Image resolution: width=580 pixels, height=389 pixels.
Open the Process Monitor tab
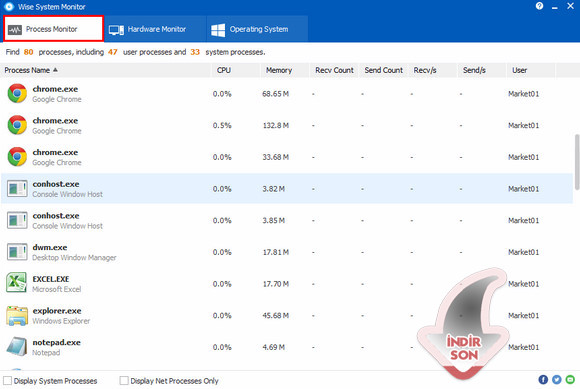53,29
